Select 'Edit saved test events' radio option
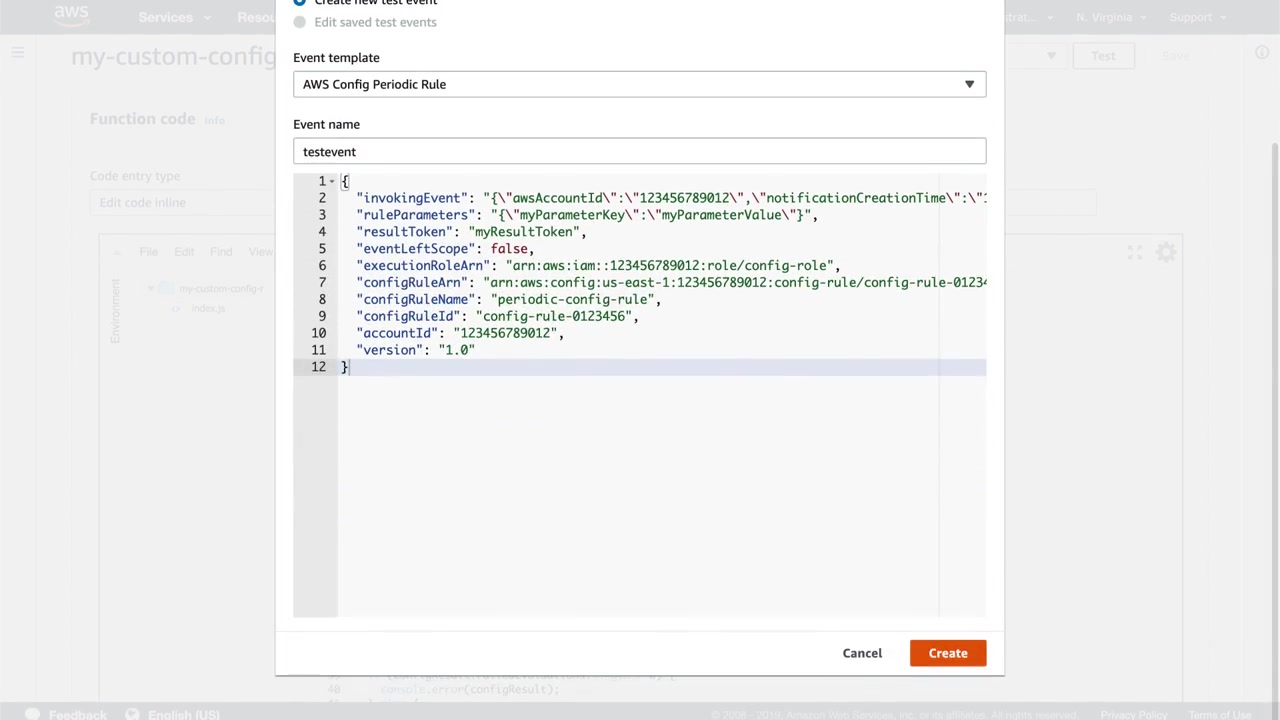 (x=300, y=22)
